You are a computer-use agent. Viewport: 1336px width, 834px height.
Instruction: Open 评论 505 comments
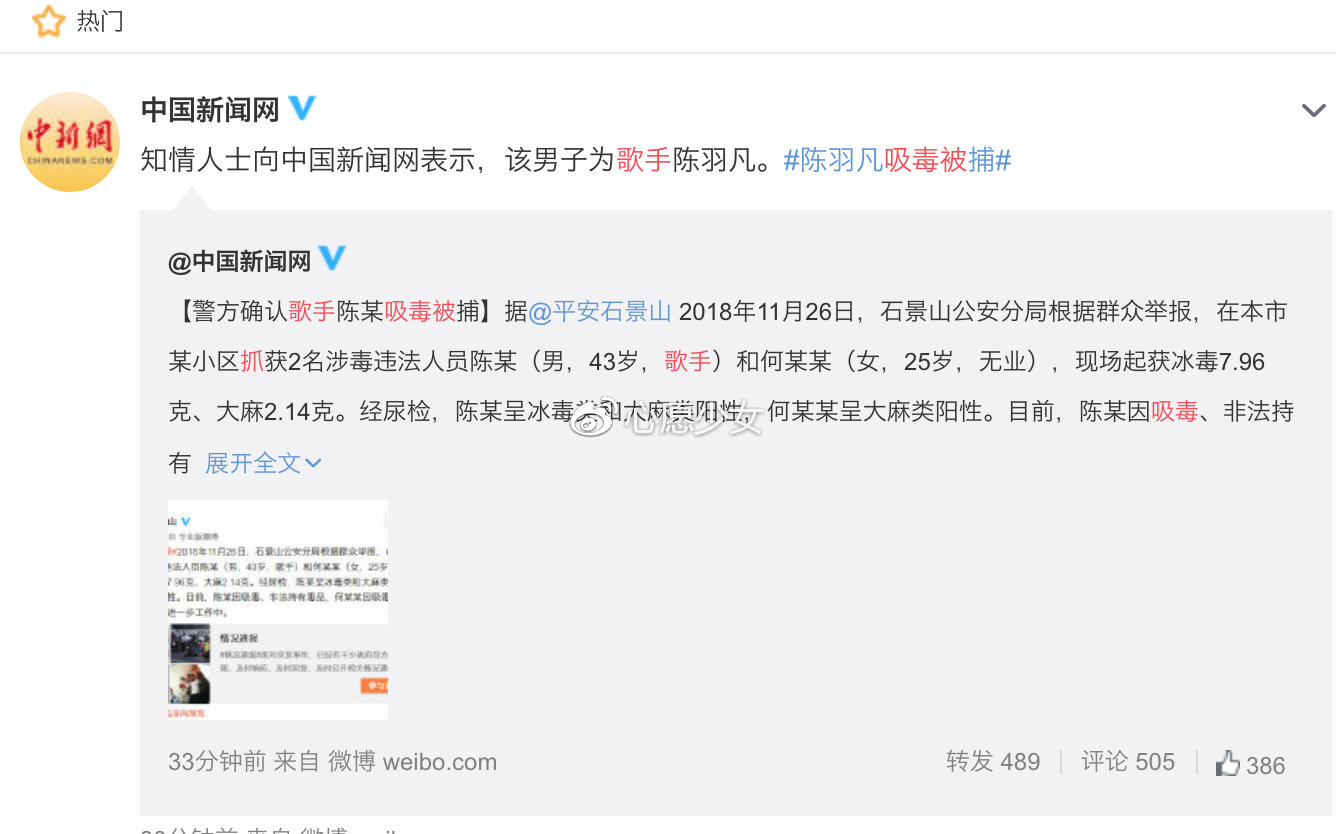coord(1128,762)
